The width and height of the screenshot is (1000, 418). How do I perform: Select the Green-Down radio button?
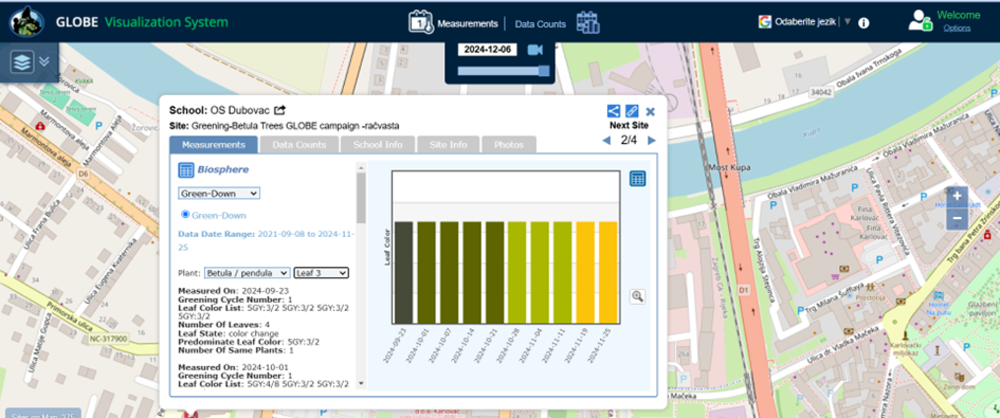186,214
